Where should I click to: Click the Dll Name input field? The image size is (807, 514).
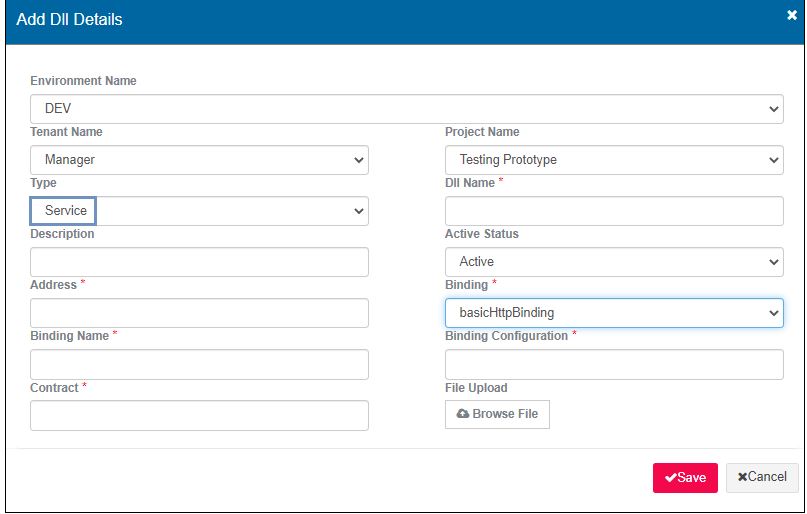tap(613, 211)
